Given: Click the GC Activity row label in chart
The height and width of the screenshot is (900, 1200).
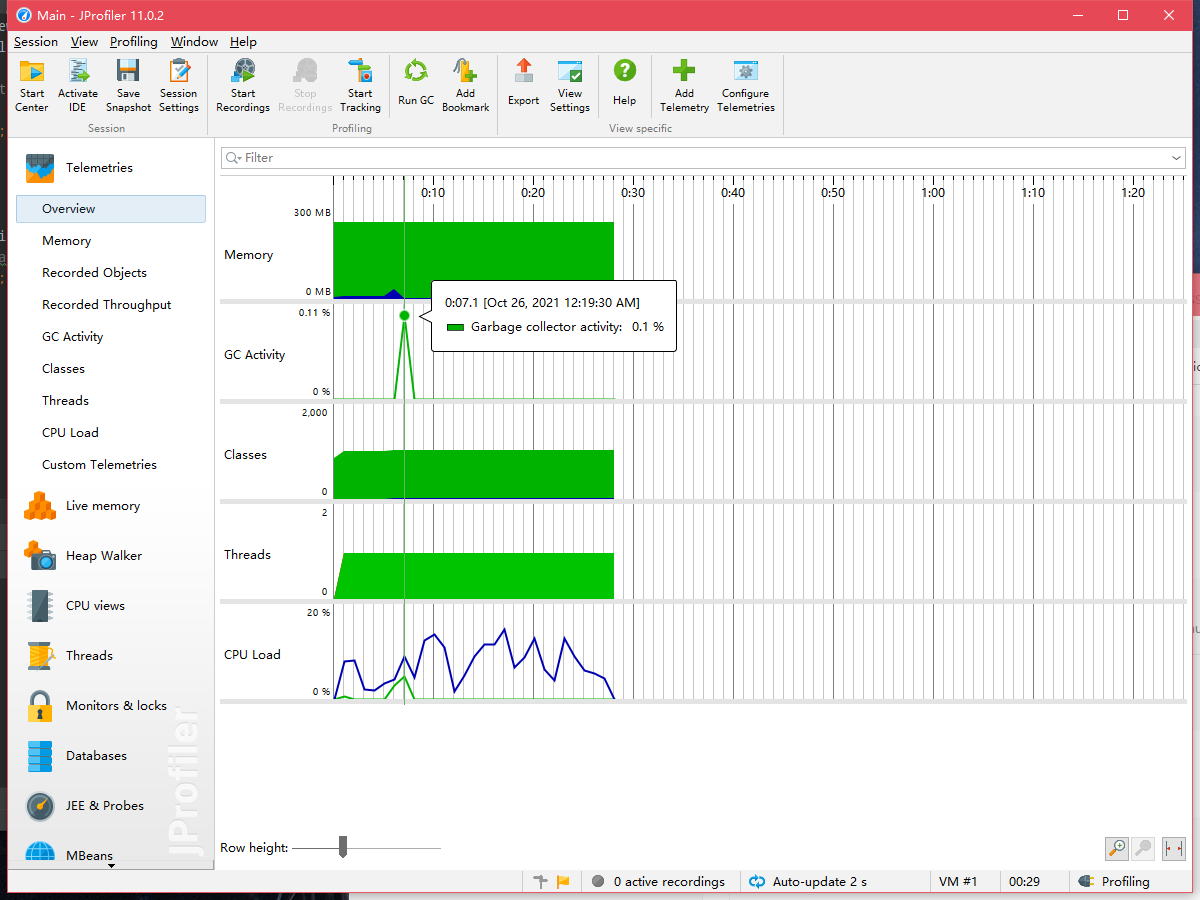Looking at the screenshot, I should 254,355.
